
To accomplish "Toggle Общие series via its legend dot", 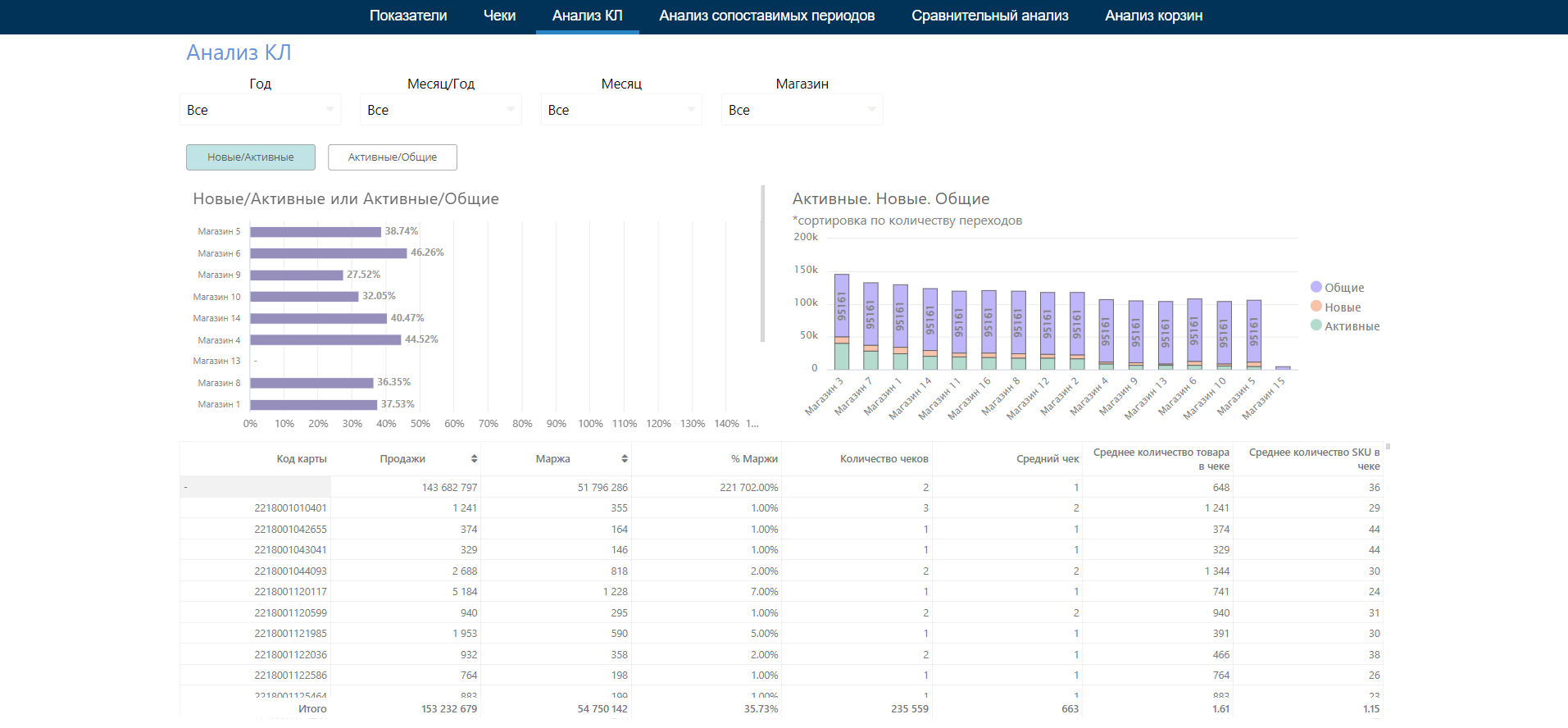I will pyautogui.click(x=1316, y=287).
